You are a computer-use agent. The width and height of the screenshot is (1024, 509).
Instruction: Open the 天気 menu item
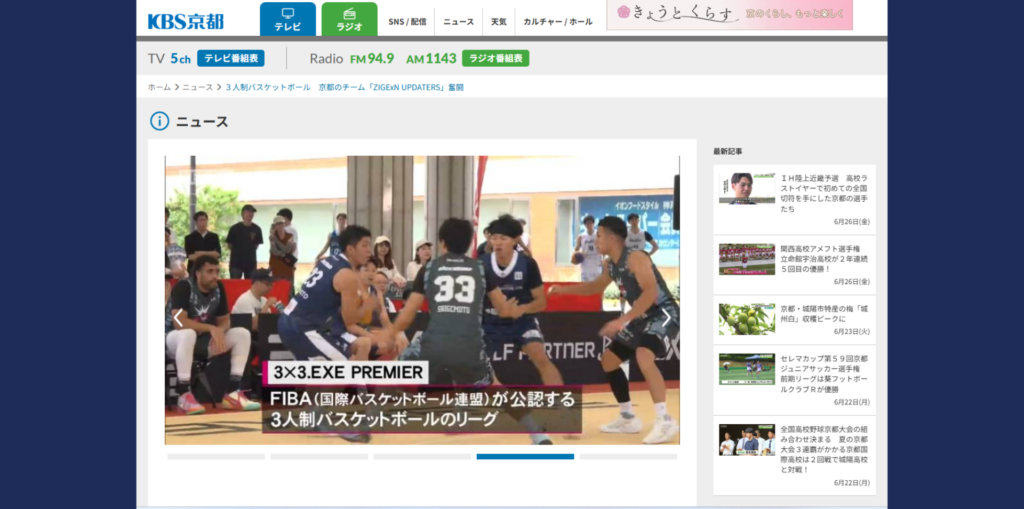click(x=499, y=22)
